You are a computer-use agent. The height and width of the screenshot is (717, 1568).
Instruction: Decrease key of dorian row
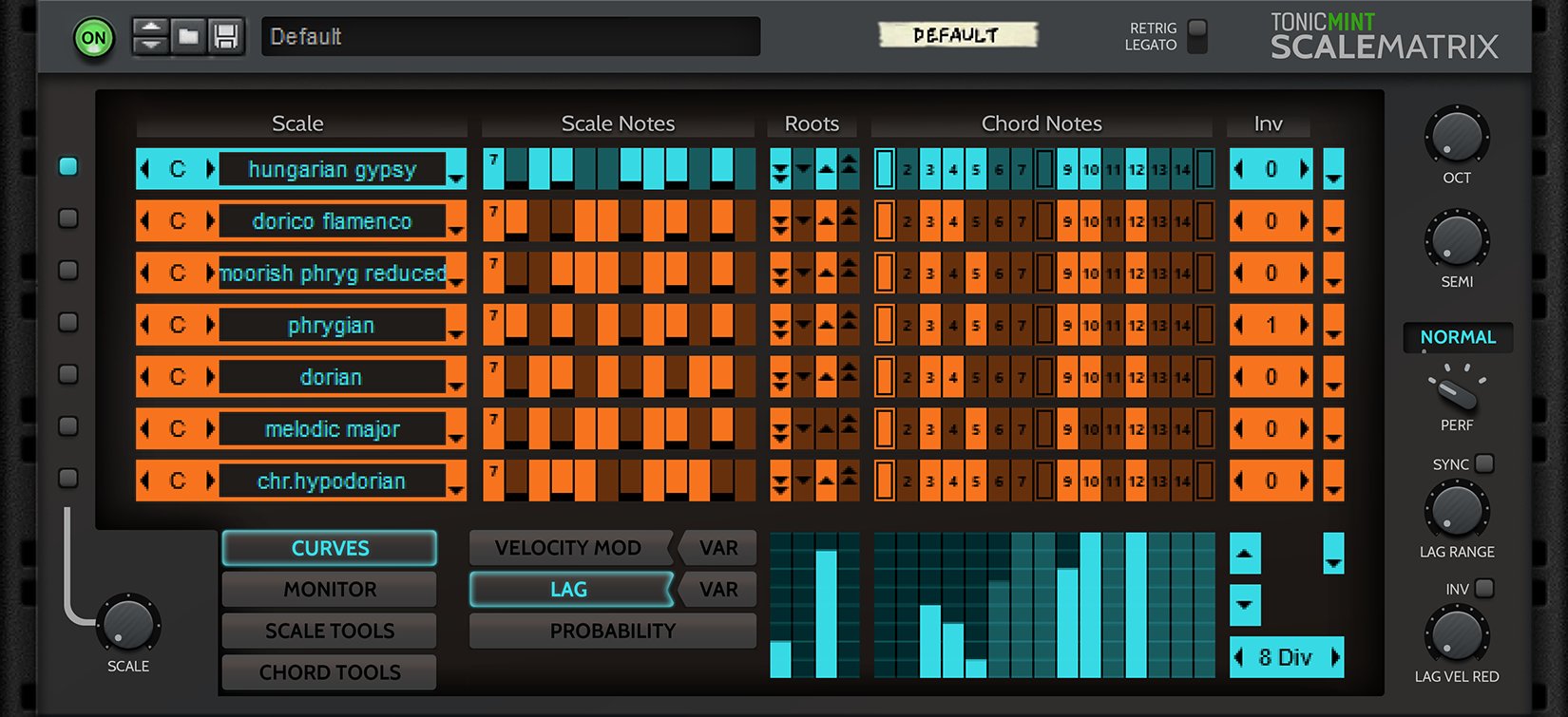click(x=145, y=377)
